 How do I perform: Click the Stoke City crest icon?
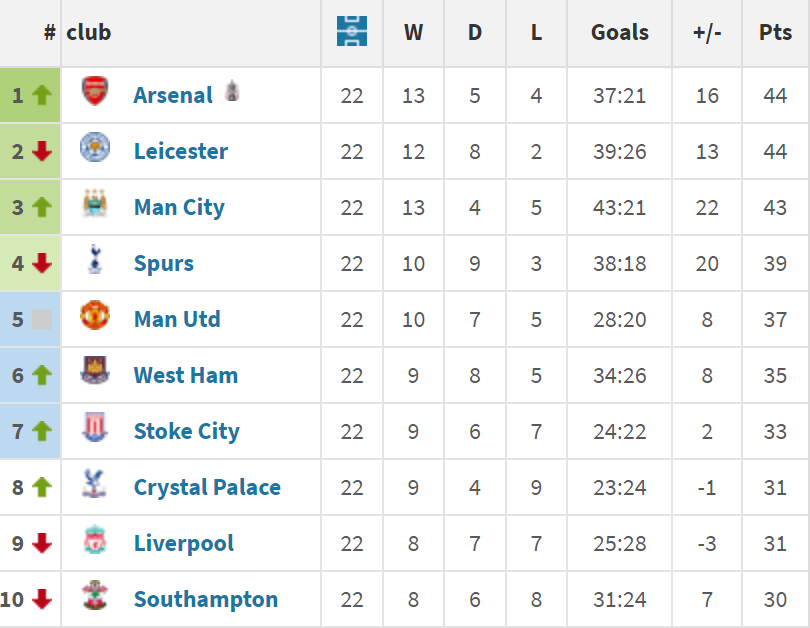pyautogui.click(x=94, y=428)
